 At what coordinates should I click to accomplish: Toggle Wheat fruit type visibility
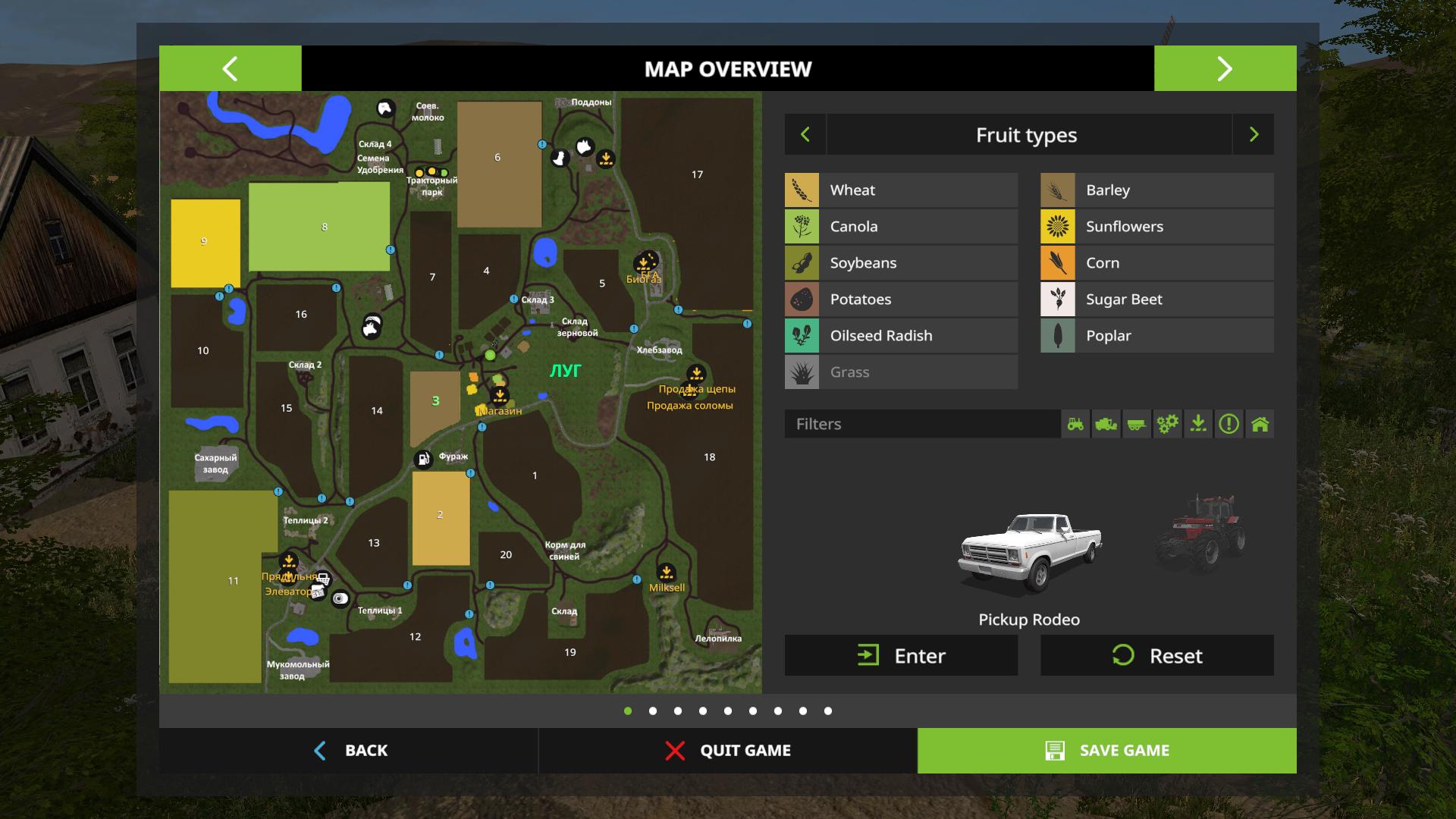click(x=901, y=190)
